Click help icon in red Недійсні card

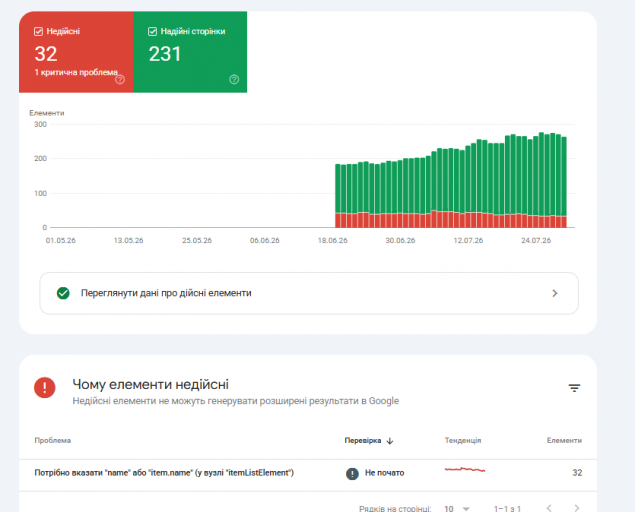[x=120, y=79]
